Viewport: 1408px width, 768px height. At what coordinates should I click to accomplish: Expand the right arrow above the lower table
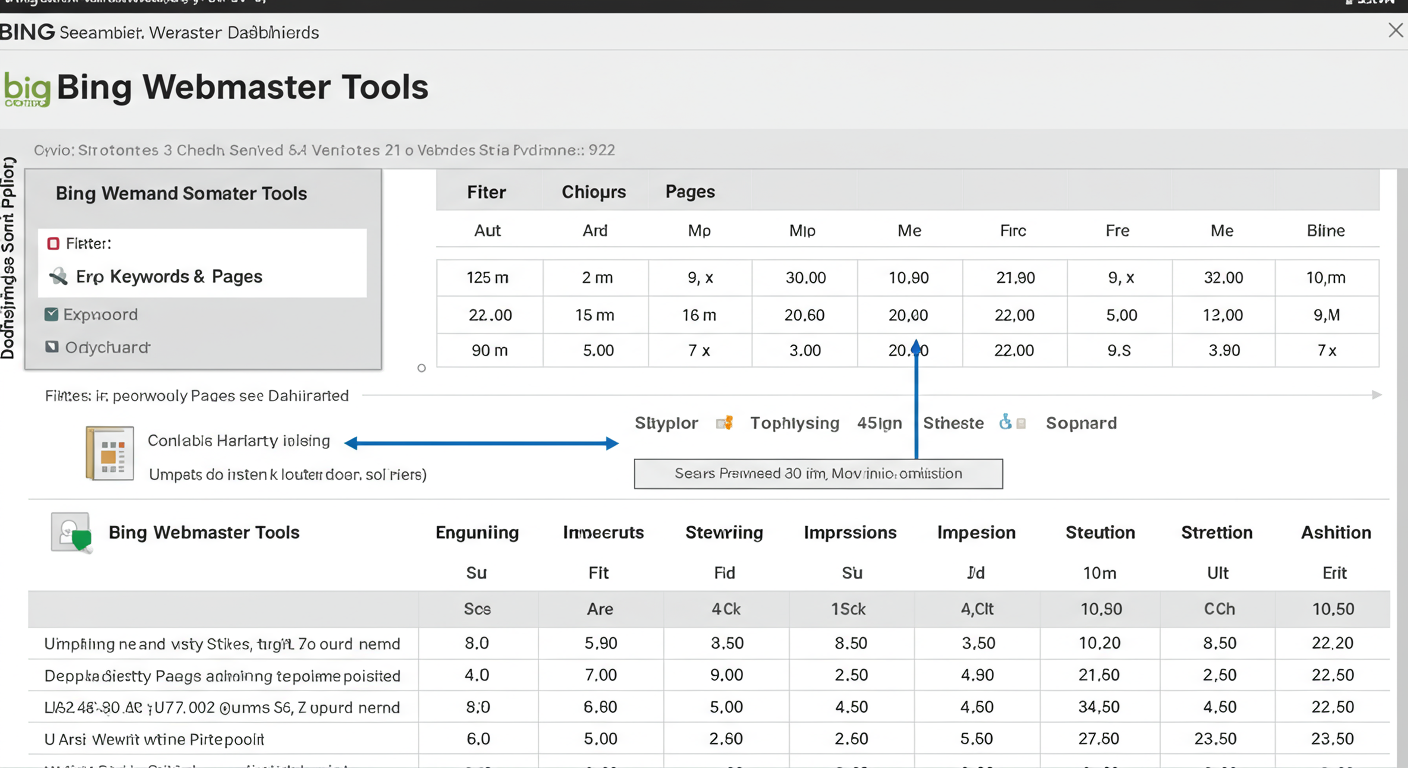tap(1378, 394)
